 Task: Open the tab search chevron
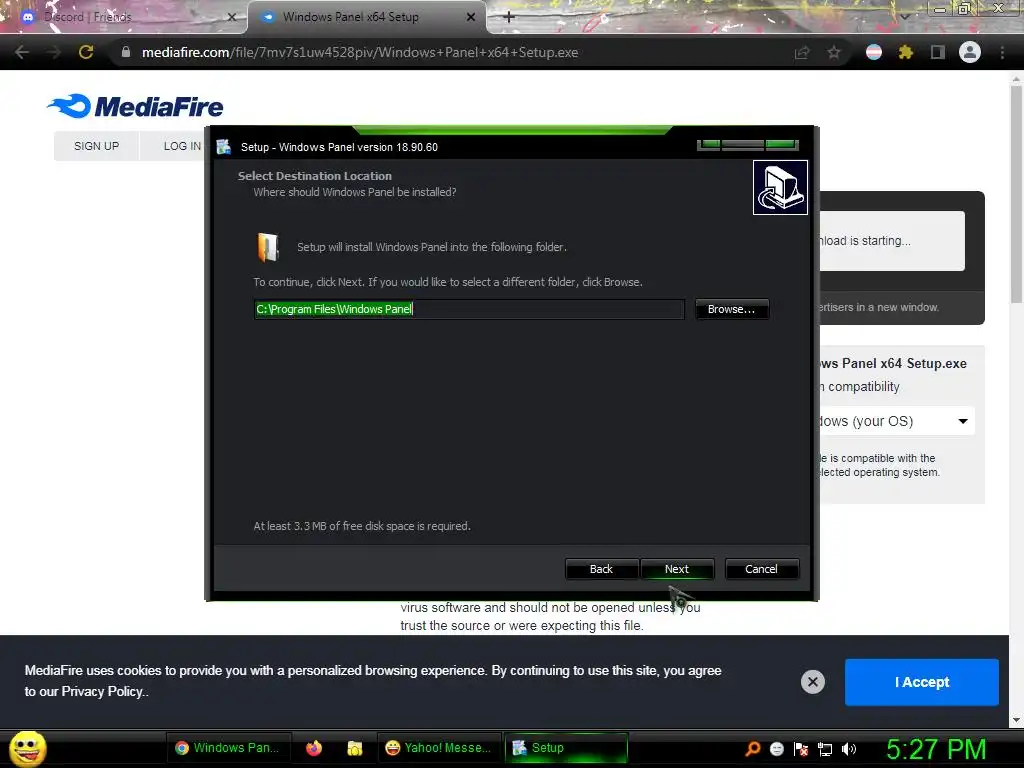[x=904, y=17]
